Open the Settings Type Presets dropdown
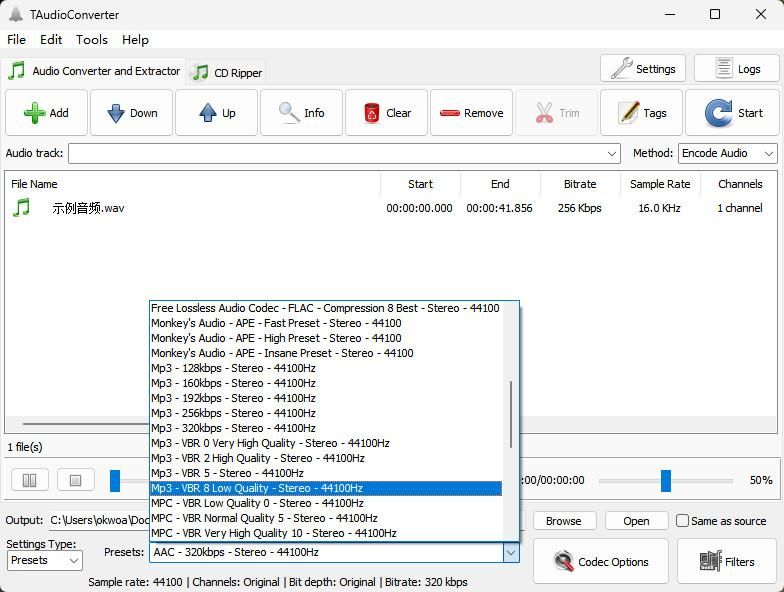Image resolution: width=784 pixels, height=592 pixels. click(x=44, y=560)
